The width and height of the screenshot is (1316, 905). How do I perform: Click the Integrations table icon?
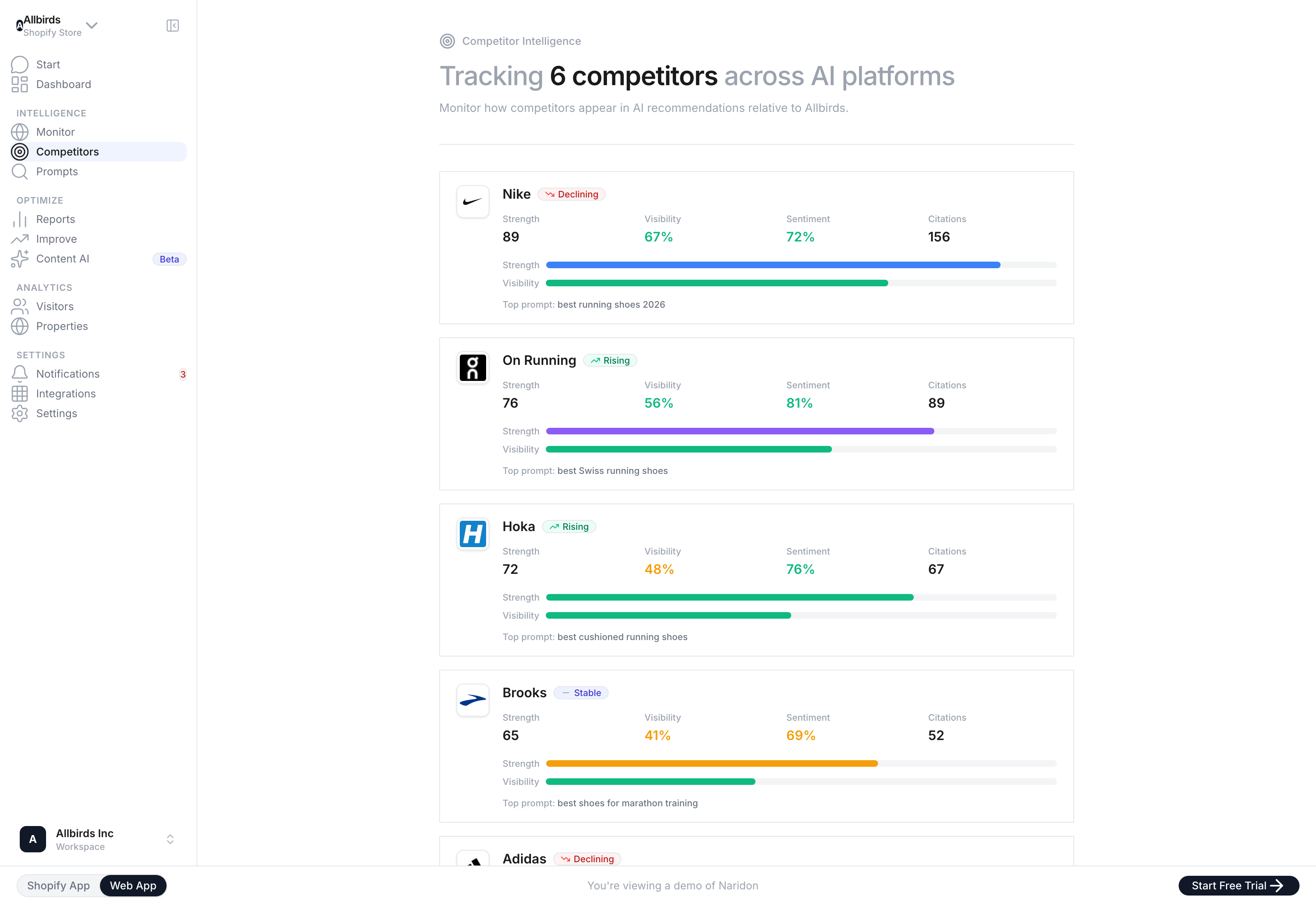coord(20,394)
